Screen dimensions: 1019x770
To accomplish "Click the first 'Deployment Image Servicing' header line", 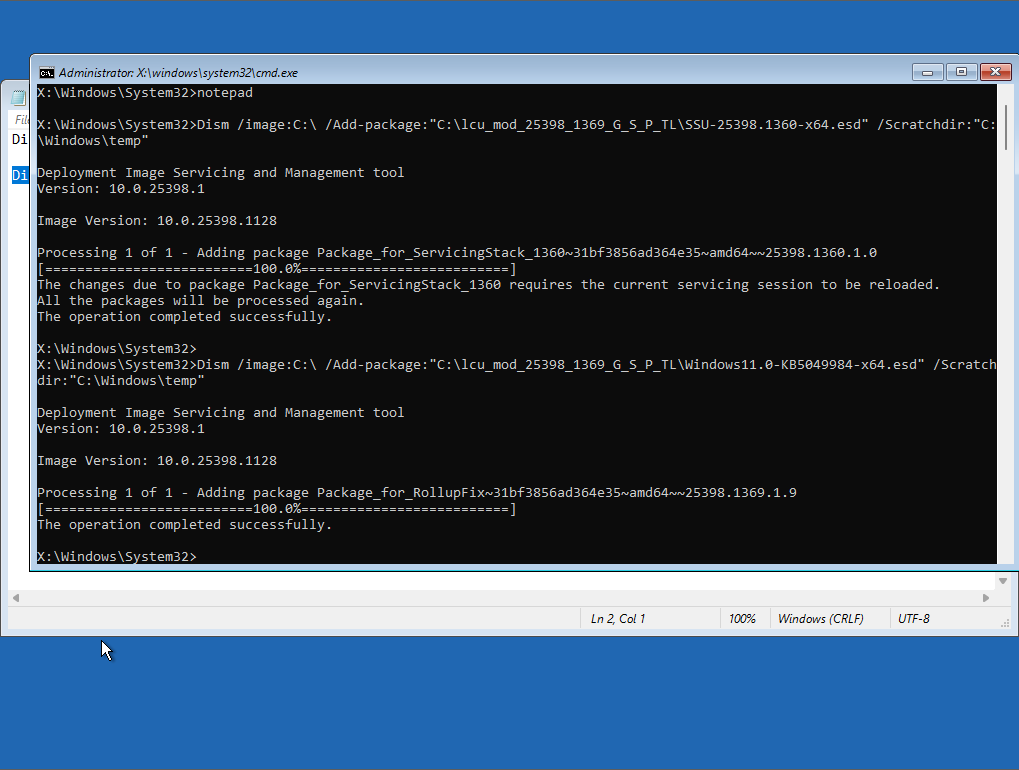I will tap(220, 173).
